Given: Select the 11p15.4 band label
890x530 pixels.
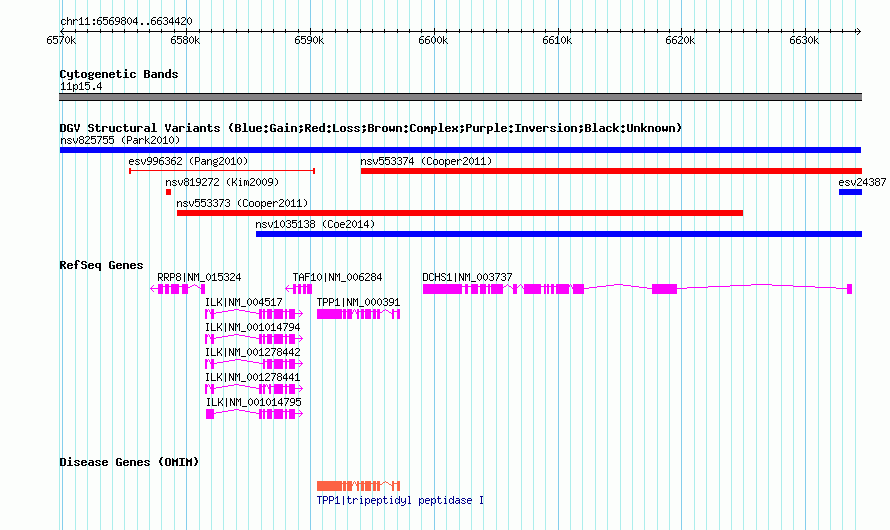Looking at the screenshot, I should 81,86.
